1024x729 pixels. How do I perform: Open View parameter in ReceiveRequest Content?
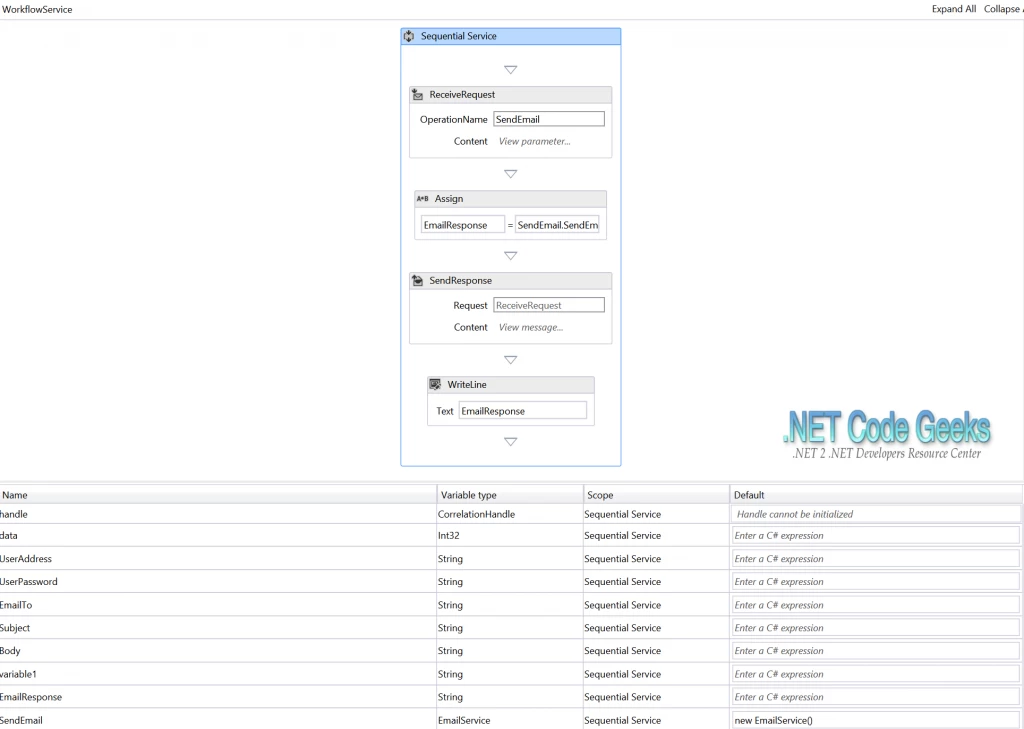pyautogui.click(x=534, y=141)
